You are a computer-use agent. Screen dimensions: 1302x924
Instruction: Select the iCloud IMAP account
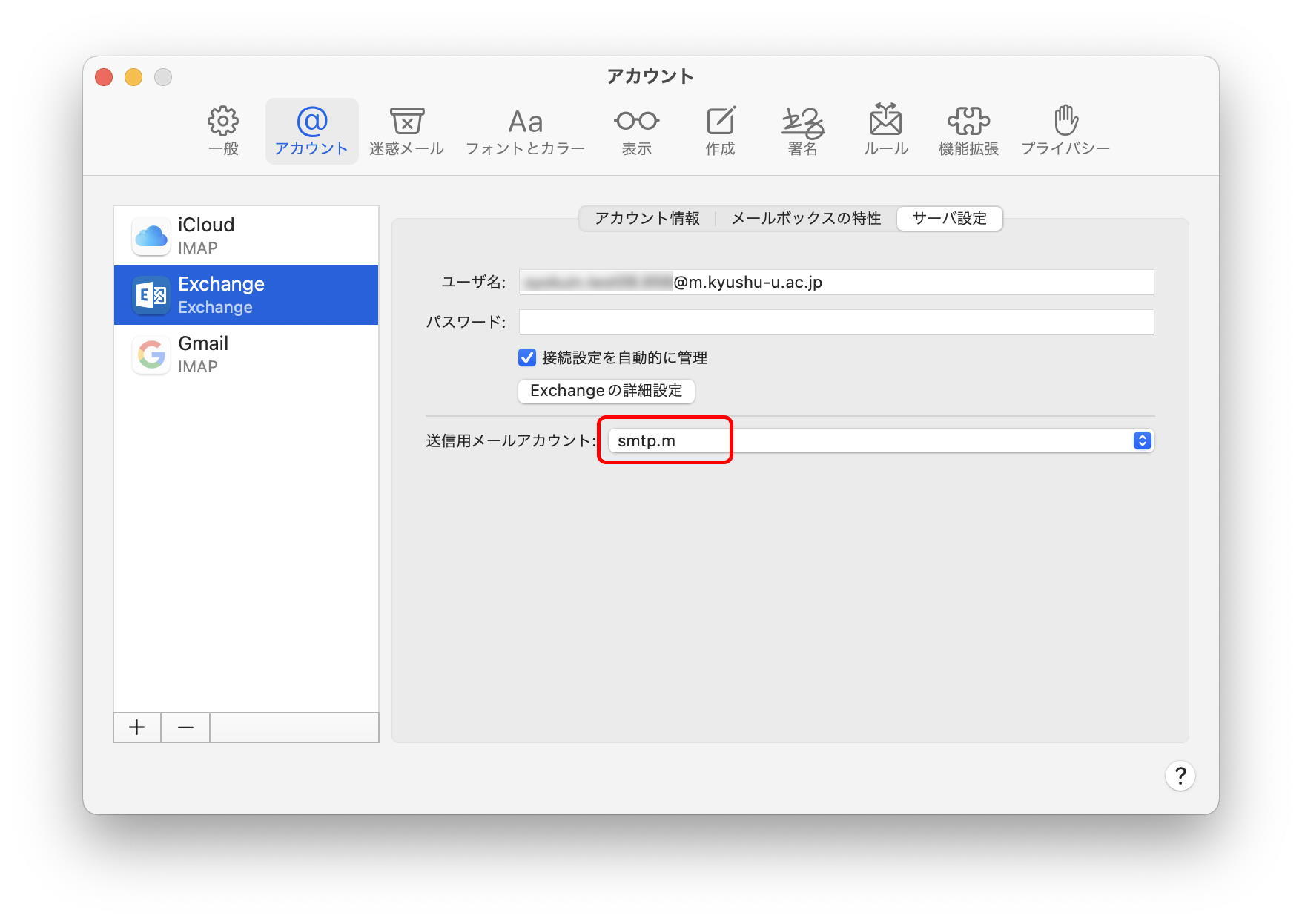coord(245,234)
